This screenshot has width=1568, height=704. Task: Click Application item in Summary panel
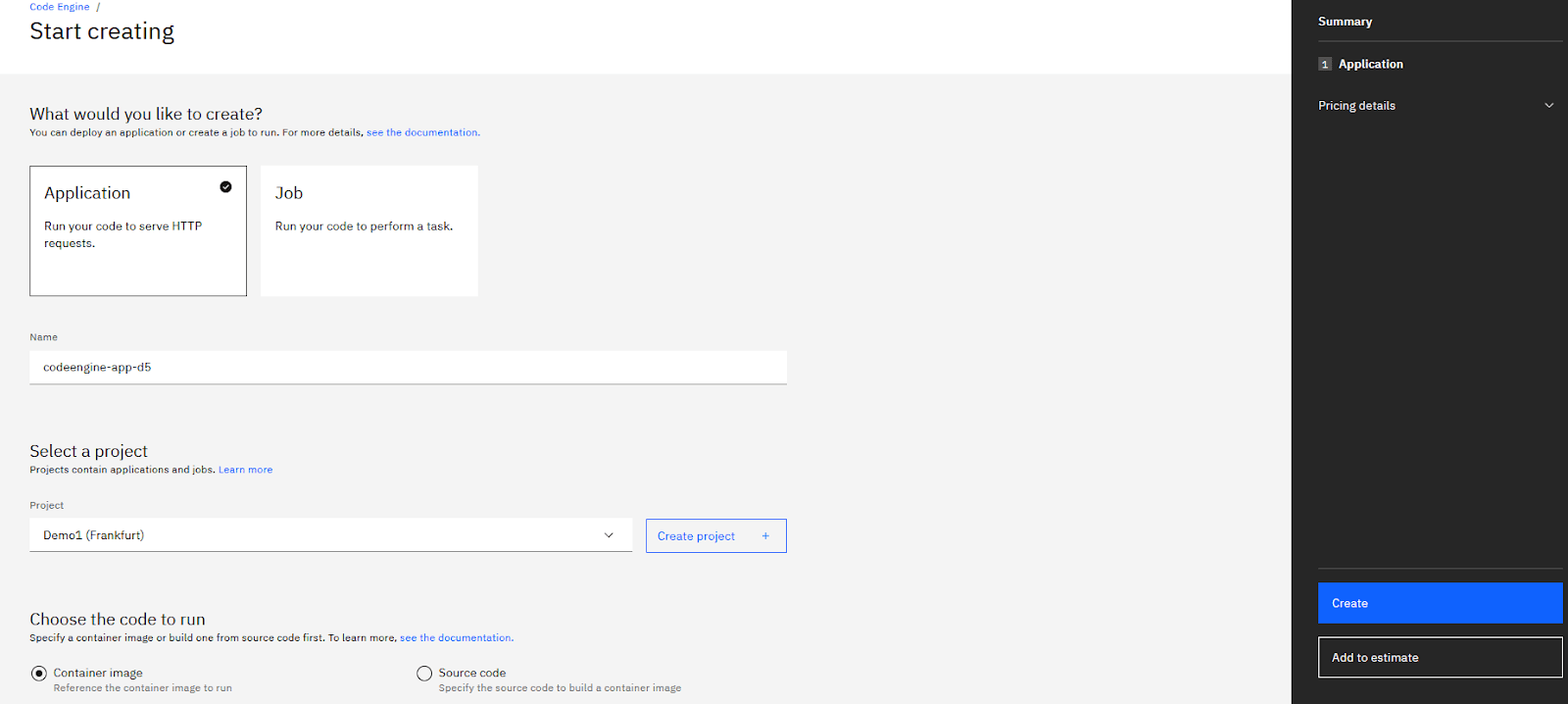1370,65
